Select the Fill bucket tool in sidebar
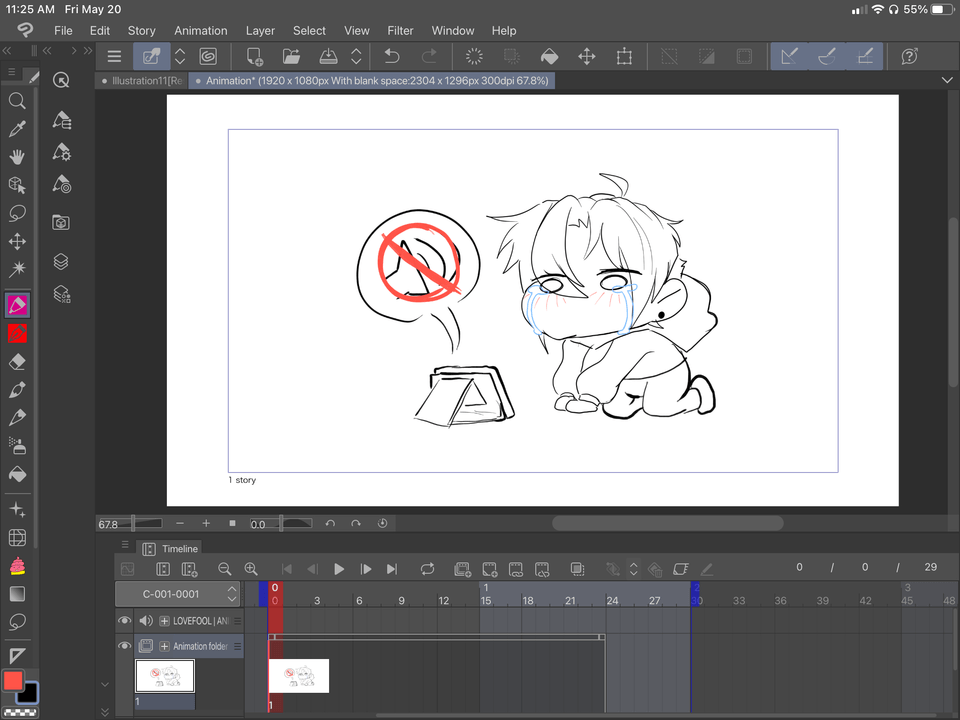The image size is (960, 720). click(17, 474)
